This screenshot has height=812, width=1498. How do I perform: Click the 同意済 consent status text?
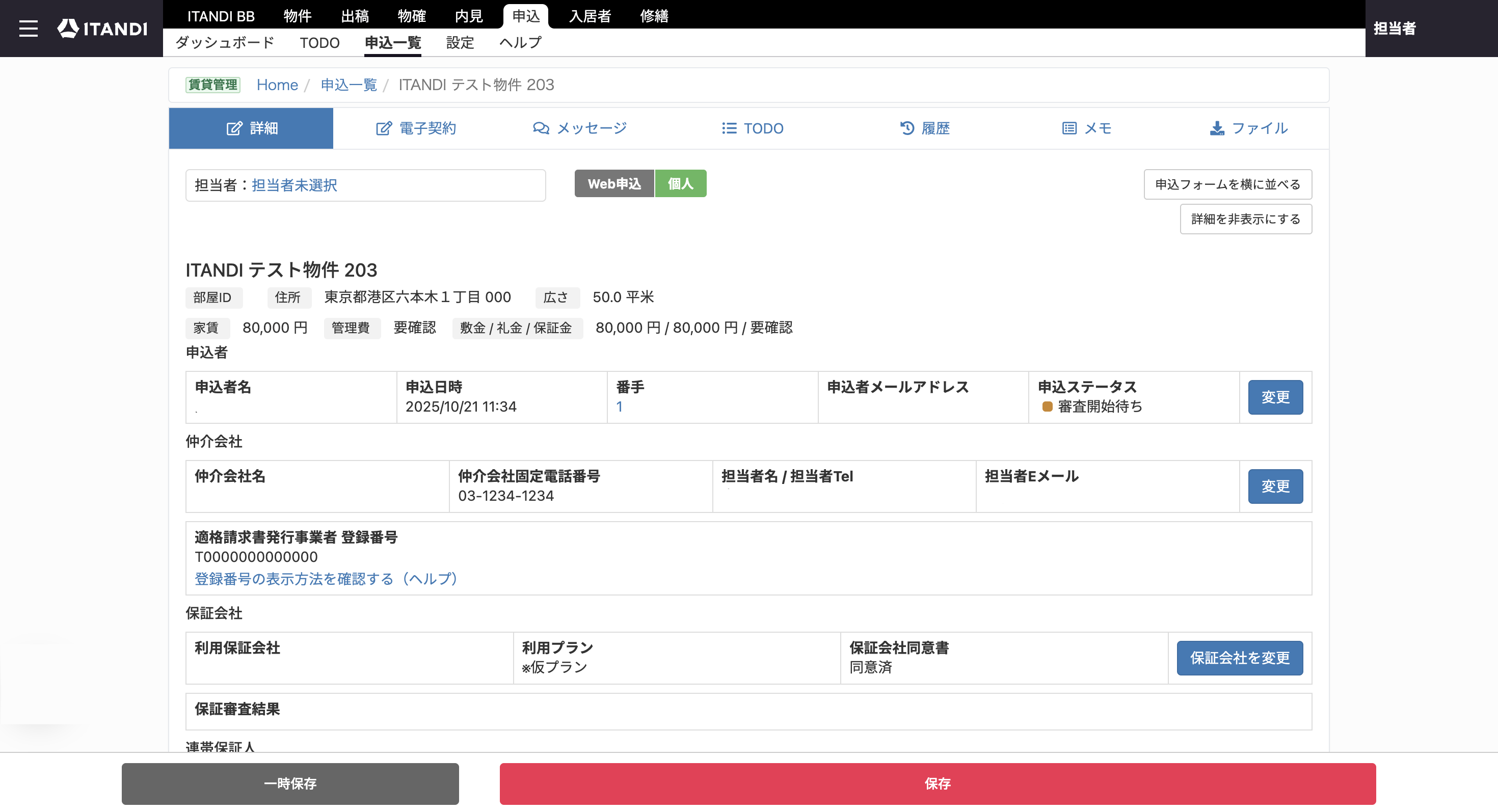(x=871, y=667)
